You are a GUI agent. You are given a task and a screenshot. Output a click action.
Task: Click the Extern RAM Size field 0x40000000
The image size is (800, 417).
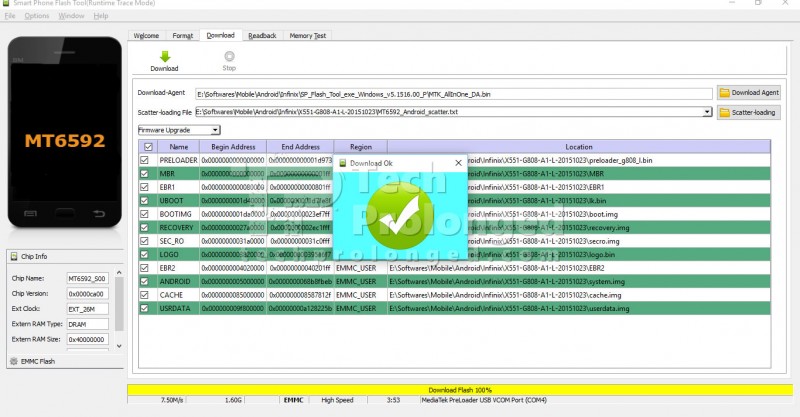pyautogui.click(x=87, y=339)
